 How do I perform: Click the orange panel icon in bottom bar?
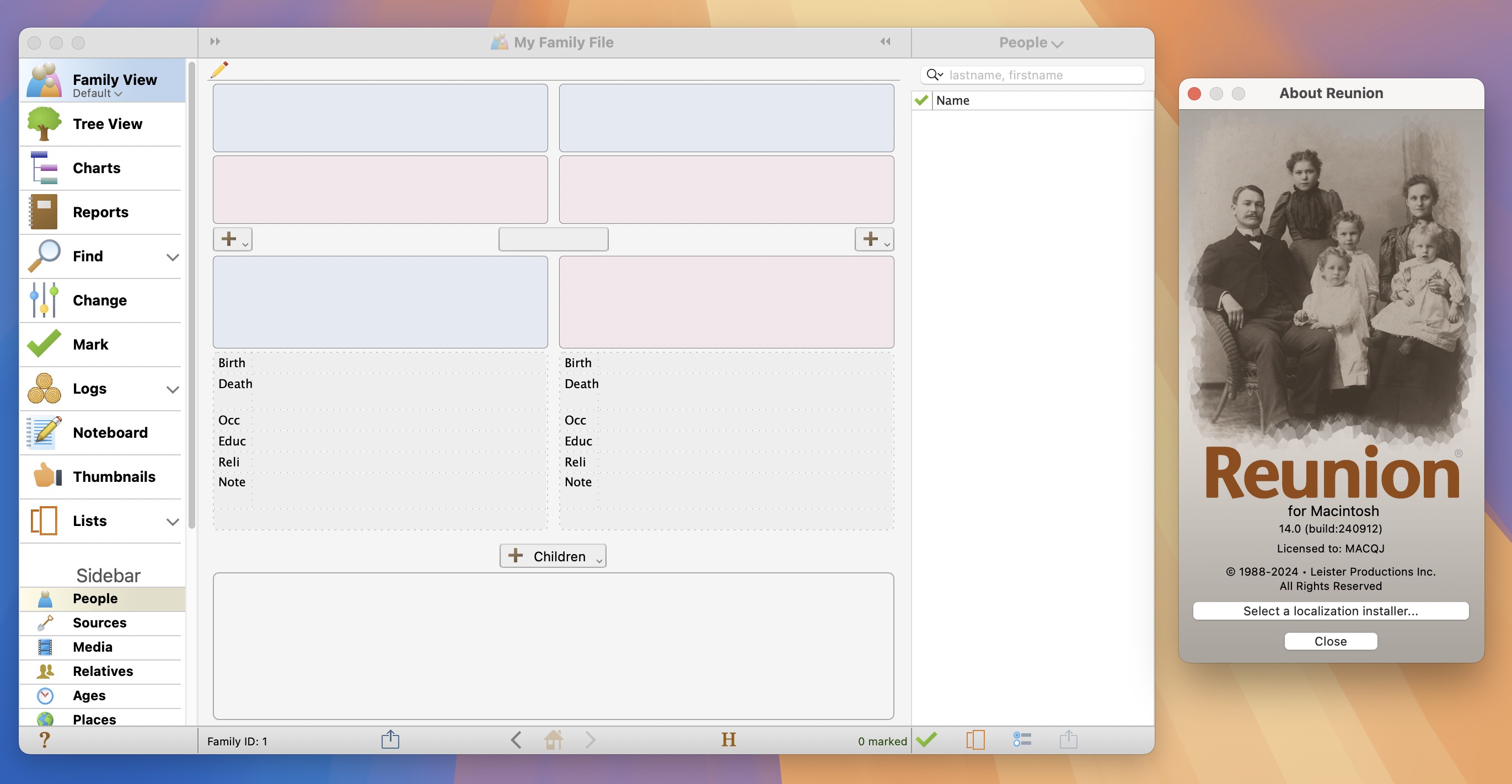tap(975, 740)
